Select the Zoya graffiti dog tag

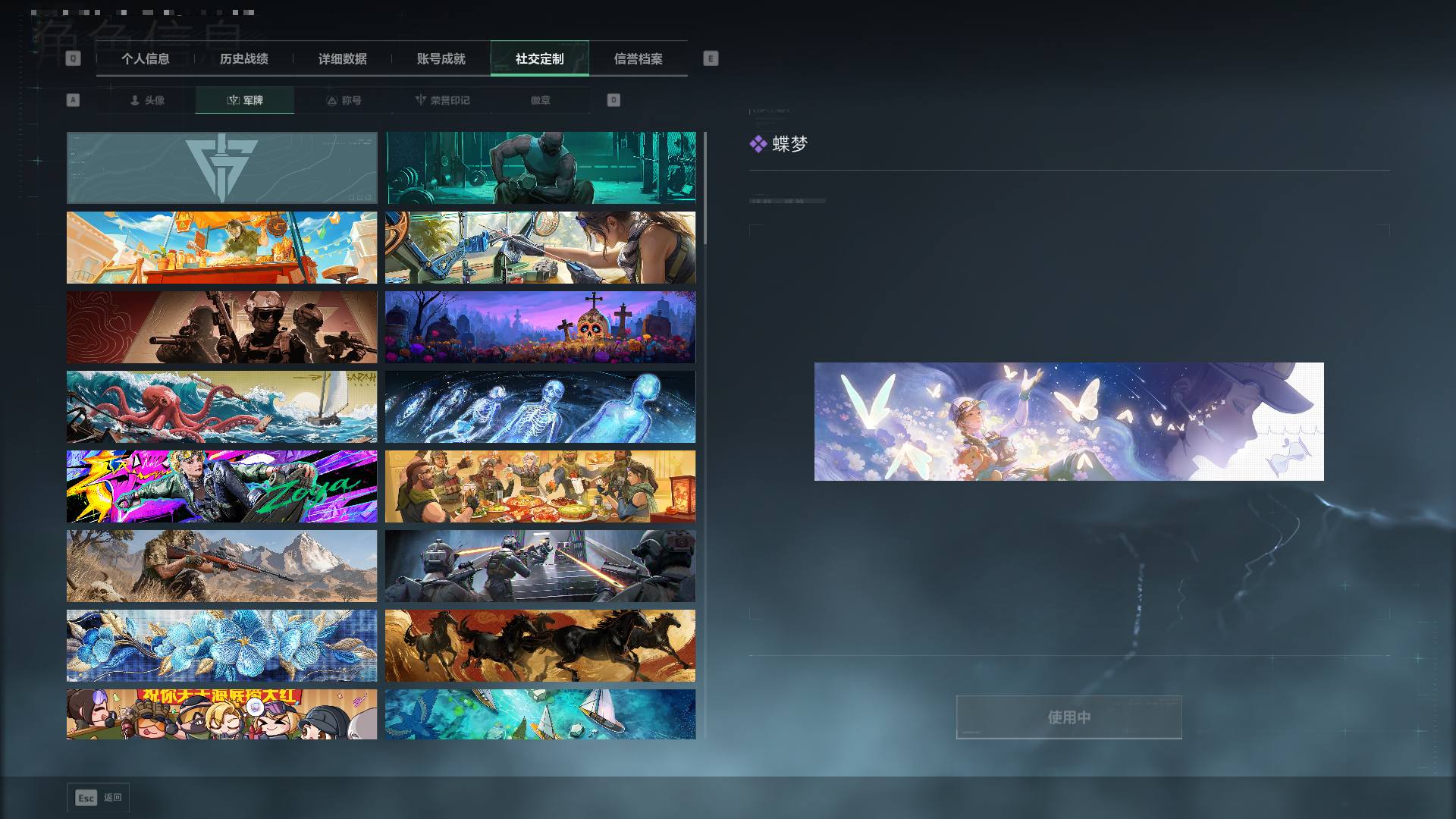point(221,487)
